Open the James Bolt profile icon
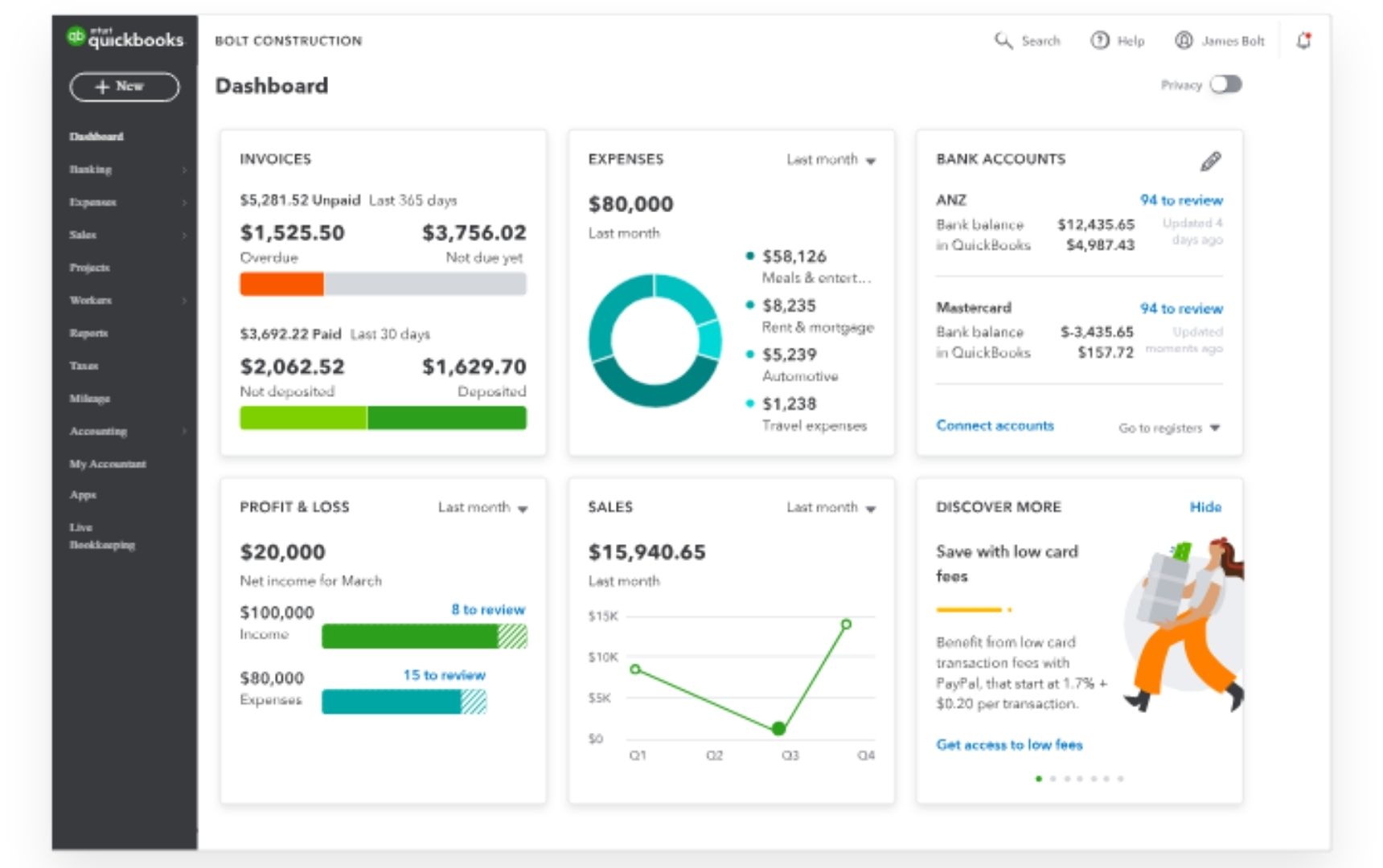 (x=1184, y=40)
